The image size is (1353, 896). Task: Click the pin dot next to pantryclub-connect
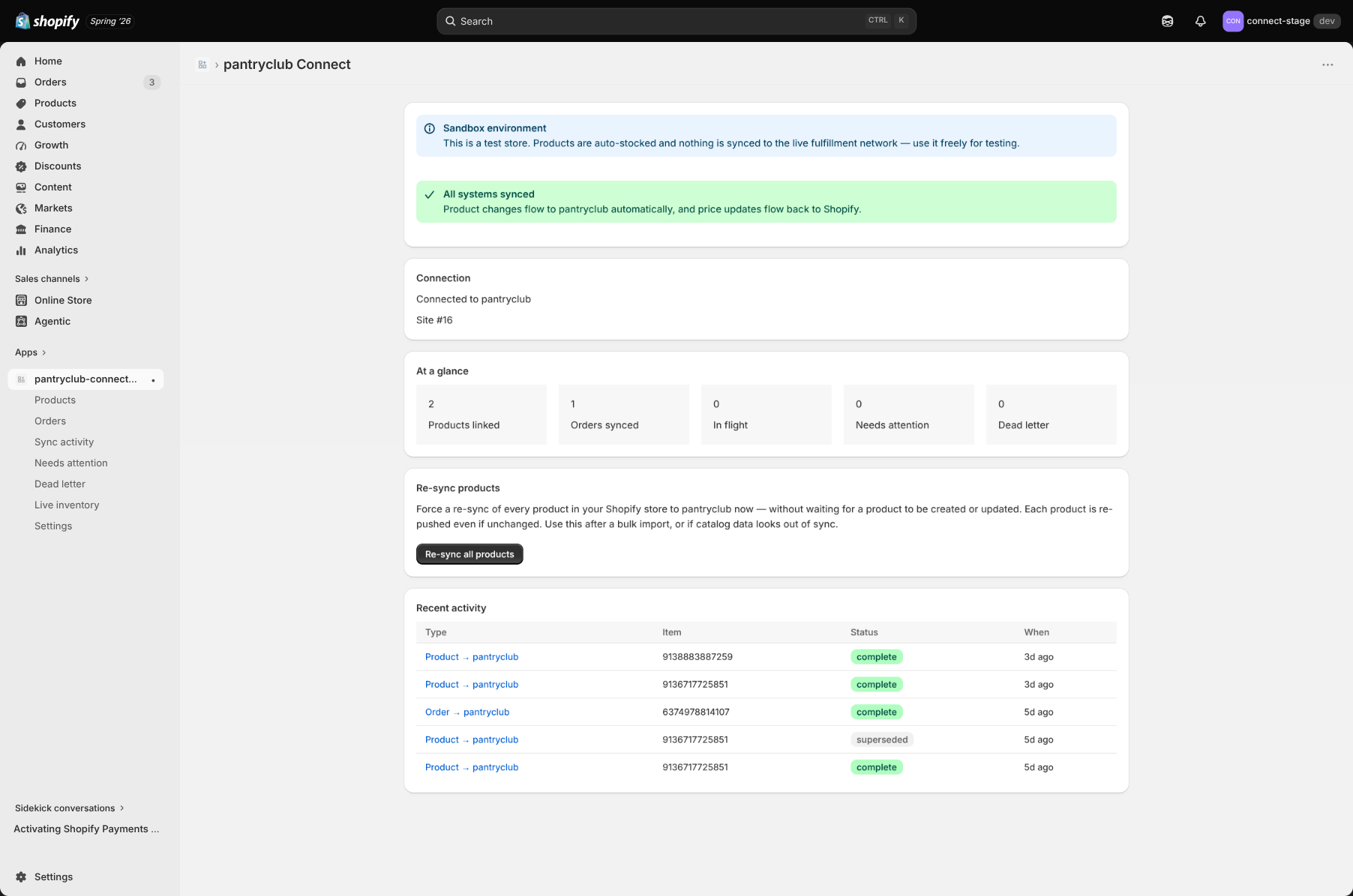pyautogui.click(x=153, y=380)
